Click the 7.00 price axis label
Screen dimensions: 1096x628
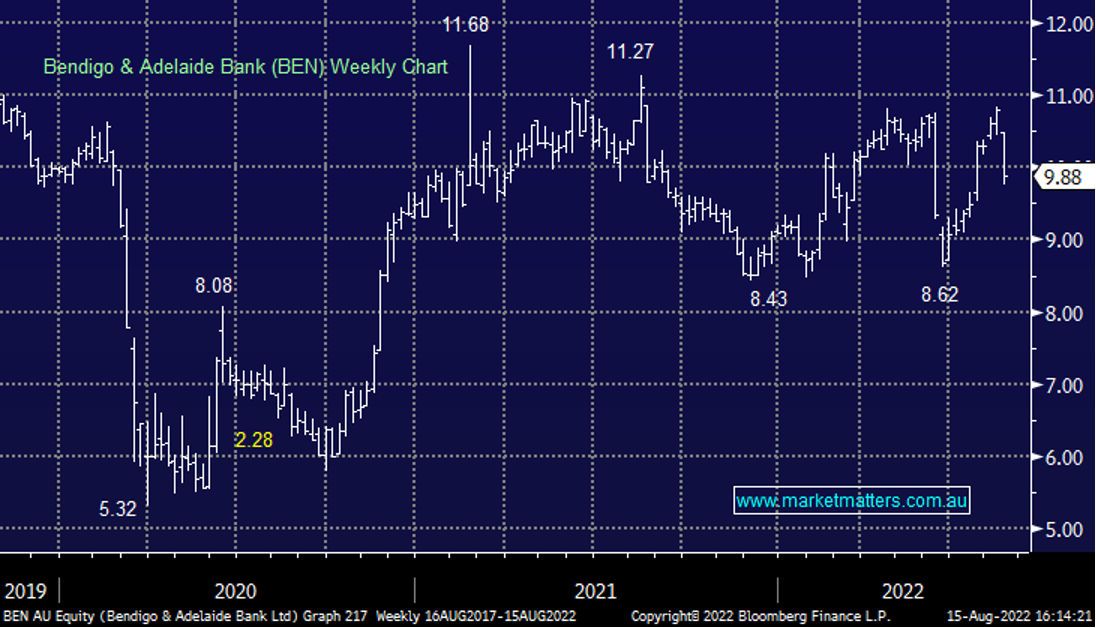pyautogui.click(x=1066, y=385)
